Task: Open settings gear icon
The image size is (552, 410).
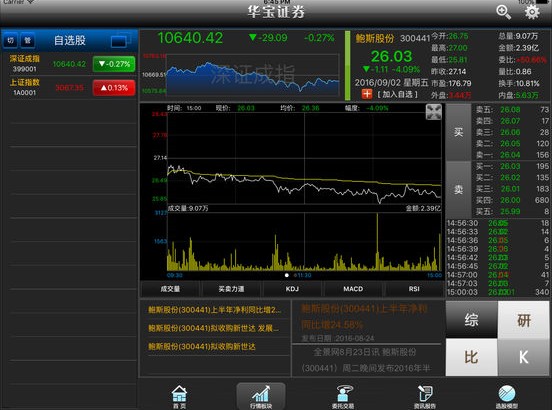Action: coord(532,12)
